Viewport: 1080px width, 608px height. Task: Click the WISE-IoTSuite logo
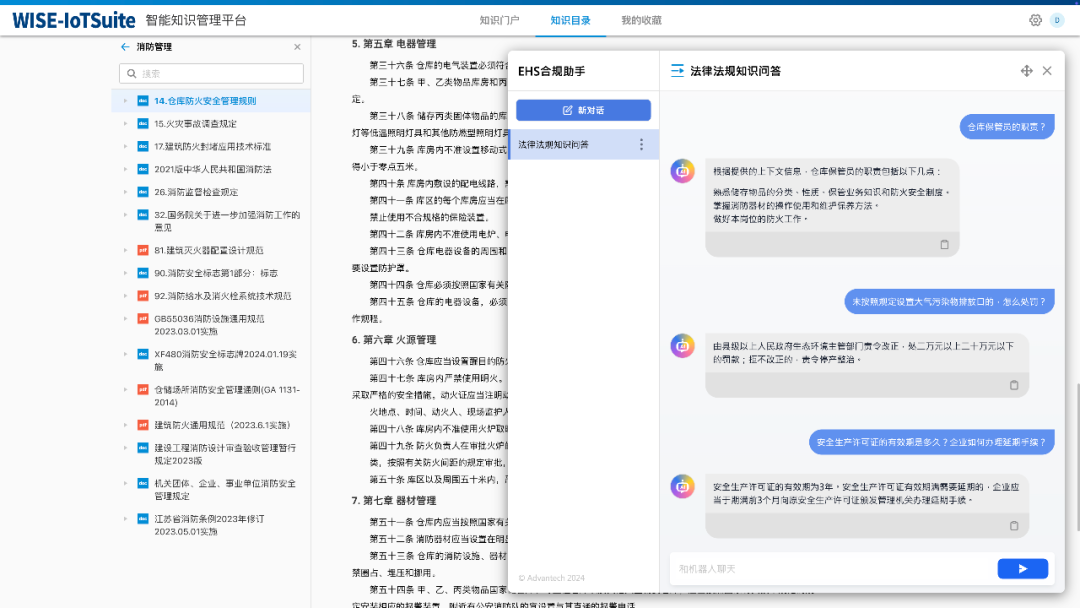[x=74, y=21]
